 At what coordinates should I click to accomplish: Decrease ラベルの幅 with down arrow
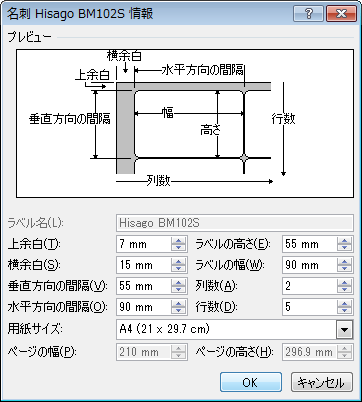(x=344, y=269)
